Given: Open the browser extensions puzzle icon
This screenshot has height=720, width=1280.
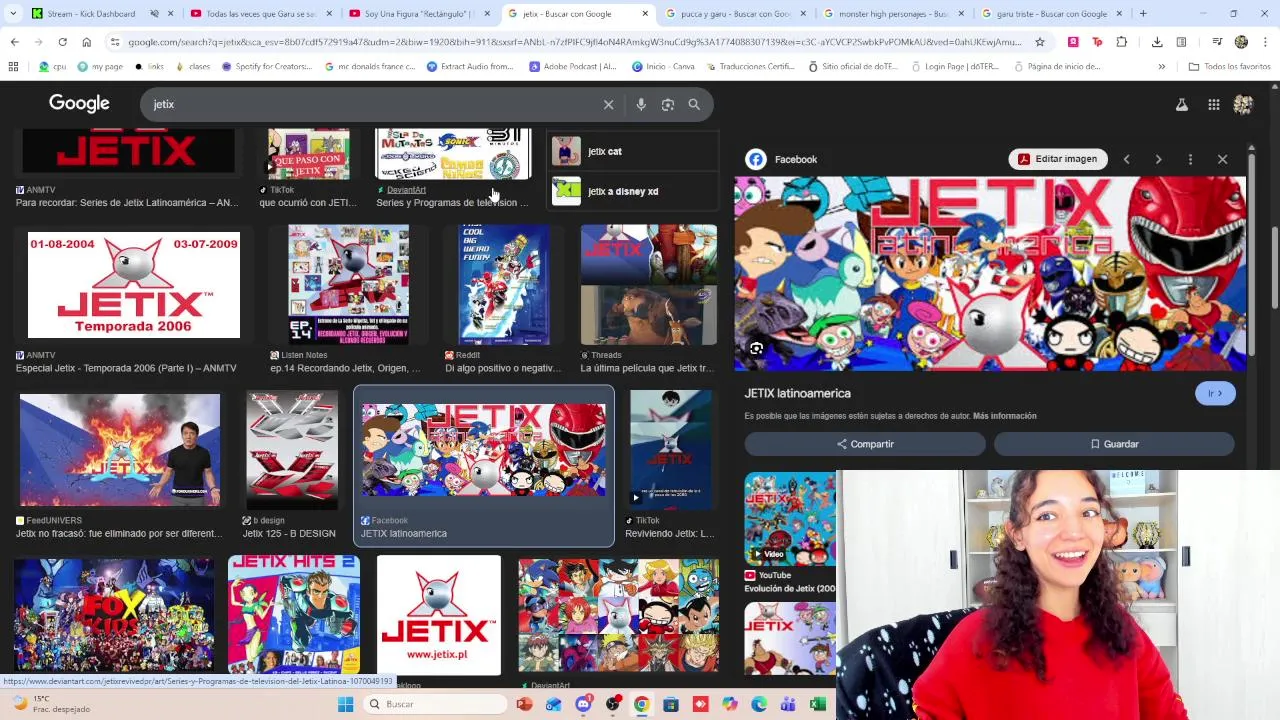Looking at the screenshot, I should 1121,42.
